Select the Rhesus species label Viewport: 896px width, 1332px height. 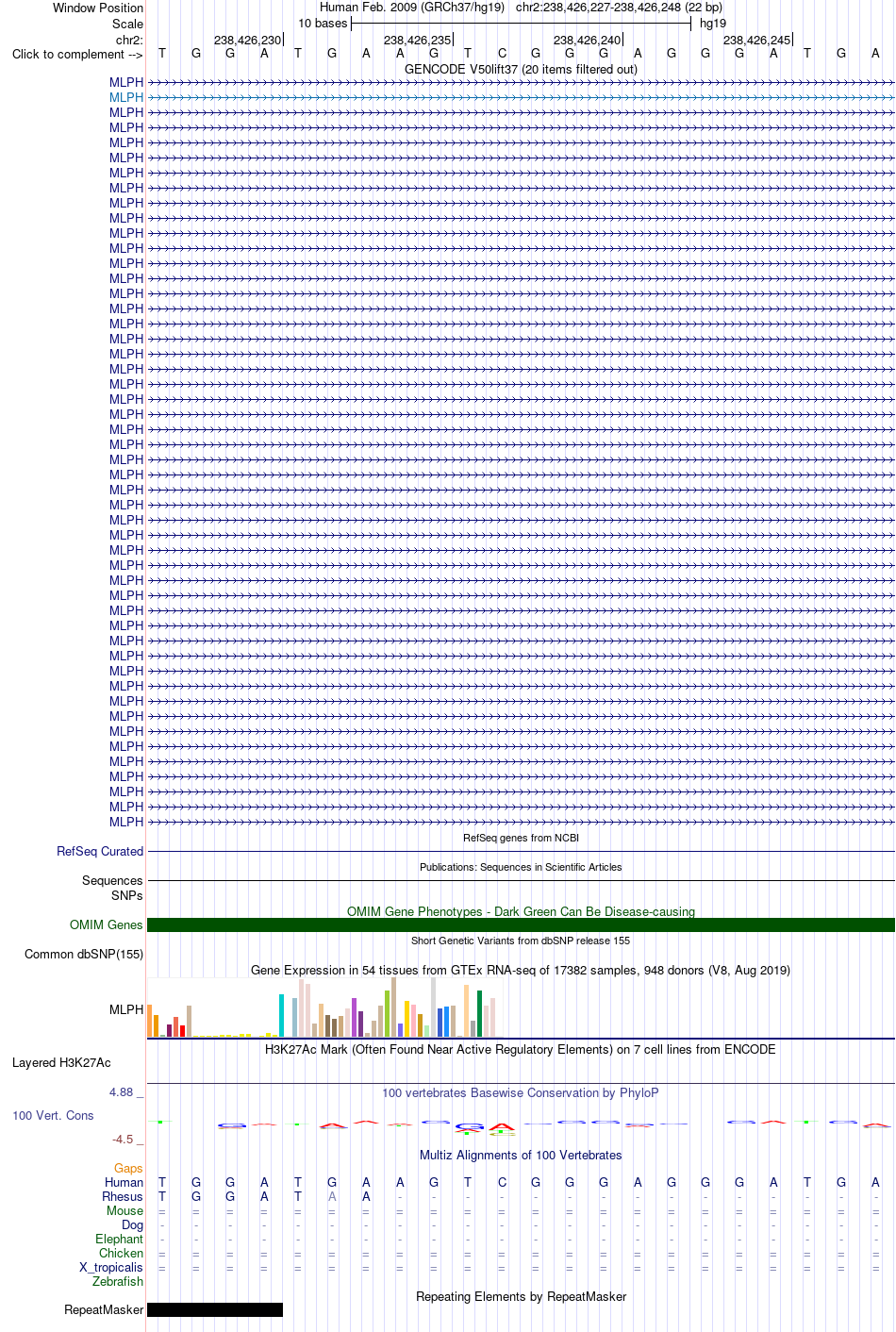[x=123, y=1196]
